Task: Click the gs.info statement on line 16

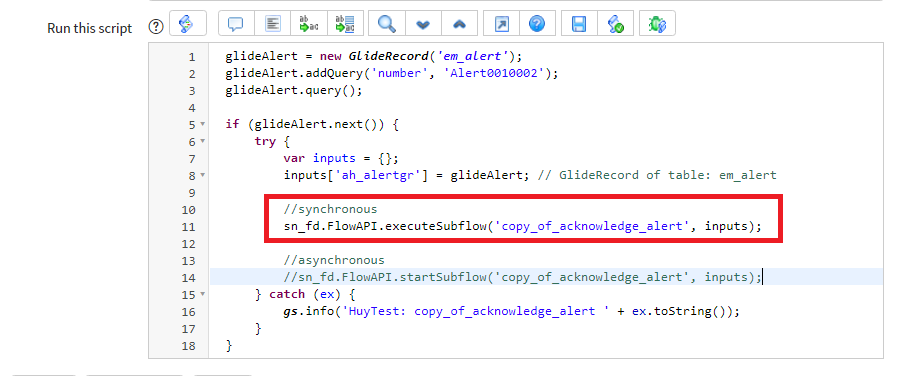Action: click(511, 311)
